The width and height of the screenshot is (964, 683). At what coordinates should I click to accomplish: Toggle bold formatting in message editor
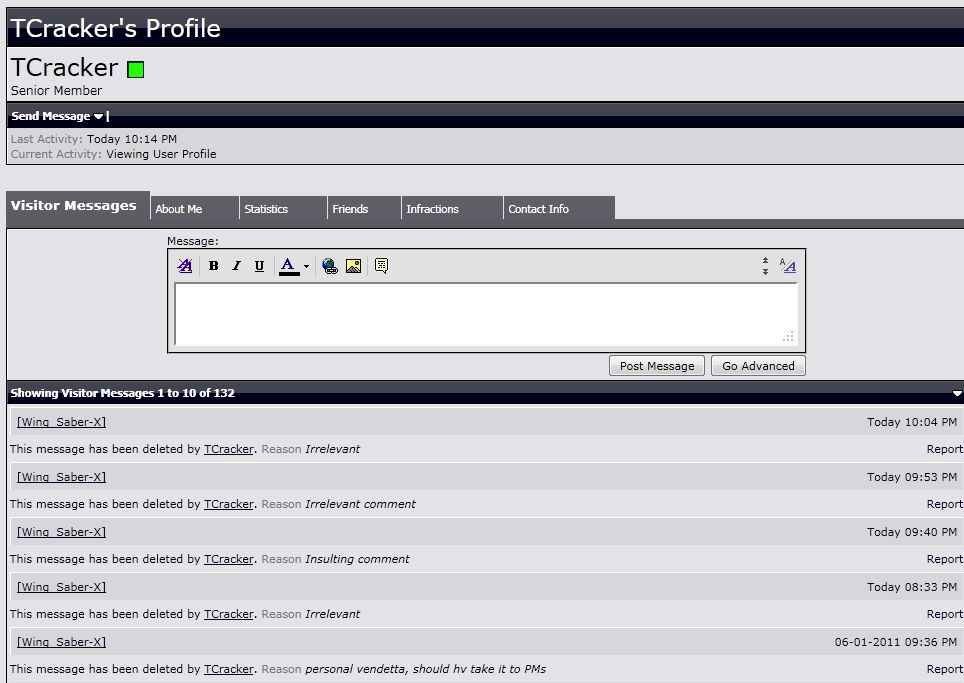[213, 266]
